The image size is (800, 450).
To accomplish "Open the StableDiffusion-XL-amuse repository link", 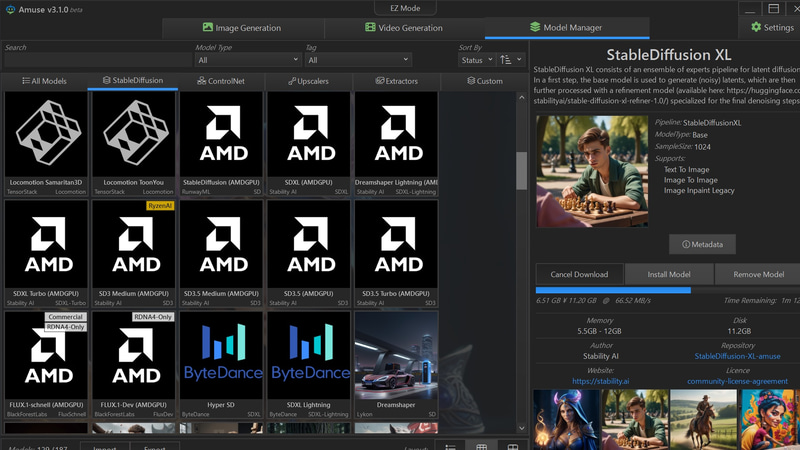I will pos(737,356).
